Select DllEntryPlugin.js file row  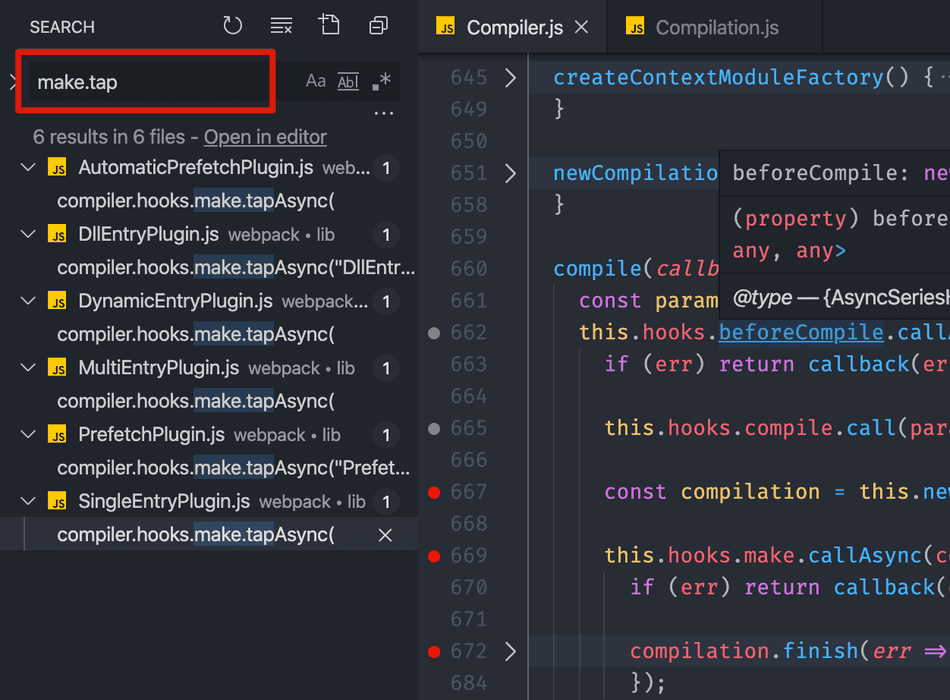point(209,235)
